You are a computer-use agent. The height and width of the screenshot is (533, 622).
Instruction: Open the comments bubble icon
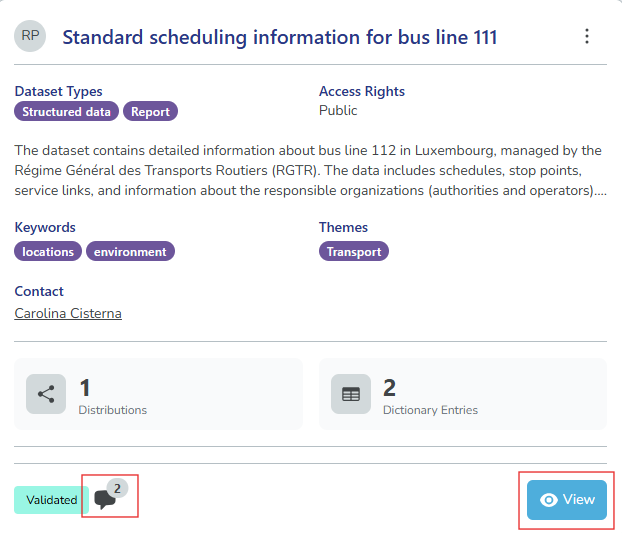(105, 499)
